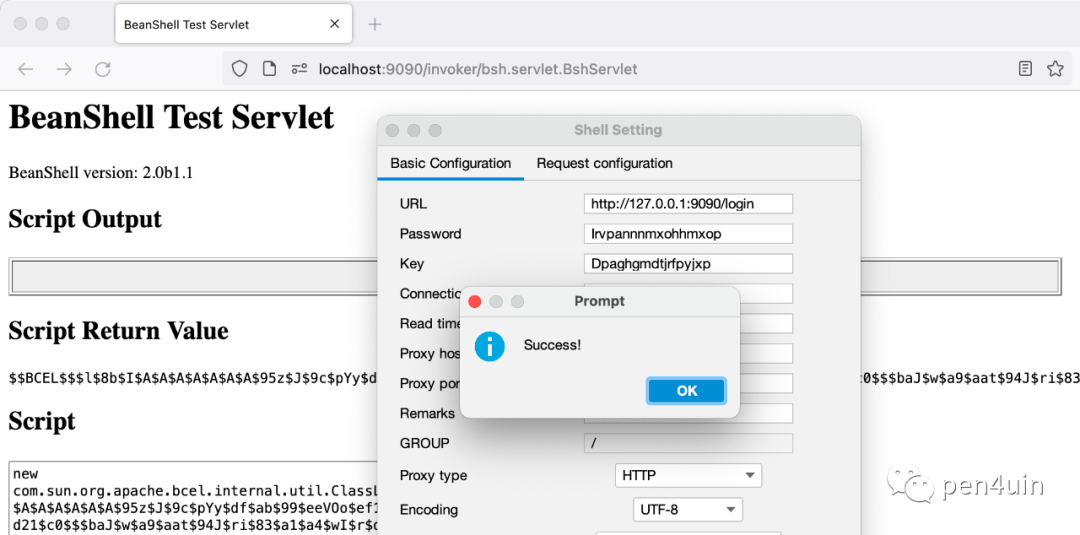This screenshot has width=1080, height=535.
Task: Click the Shell Setting window title
Action: 618,130
